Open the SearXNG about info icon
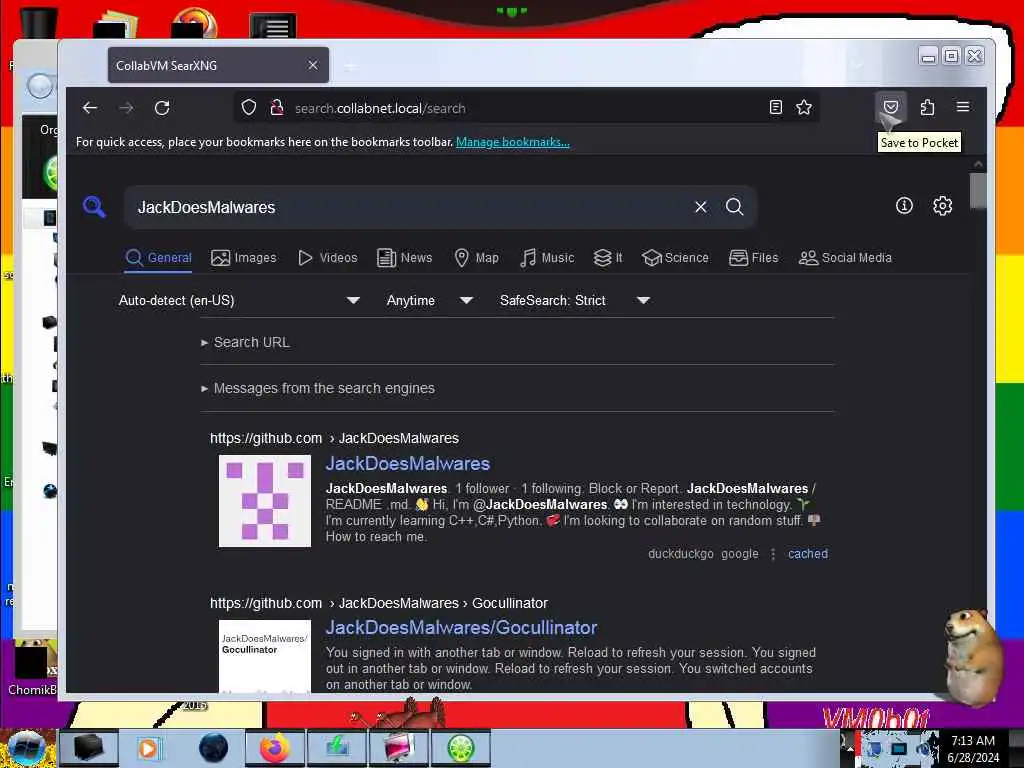 click(x=904, y=206)
